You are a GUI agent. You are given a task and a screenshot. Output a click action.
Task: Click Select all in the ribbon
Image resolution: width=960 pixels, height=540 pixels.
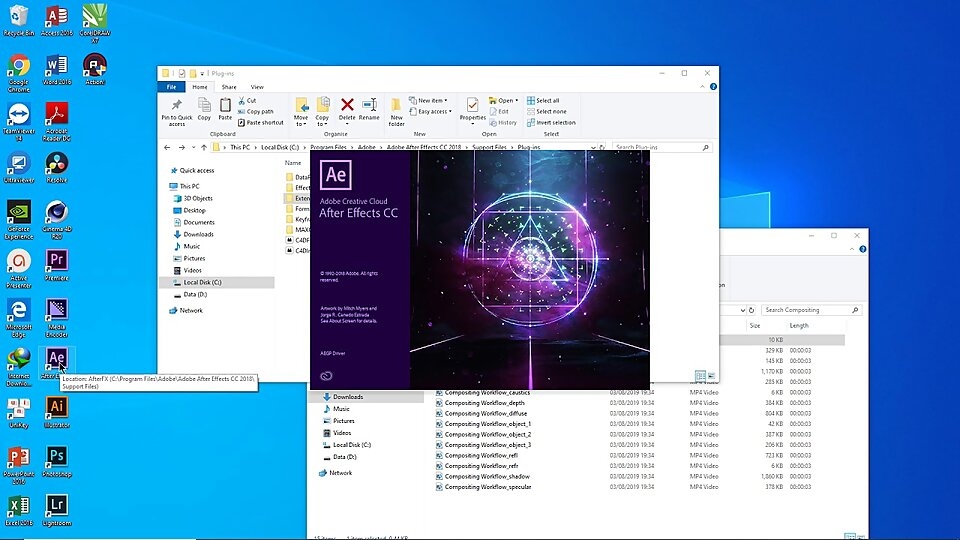543,100
